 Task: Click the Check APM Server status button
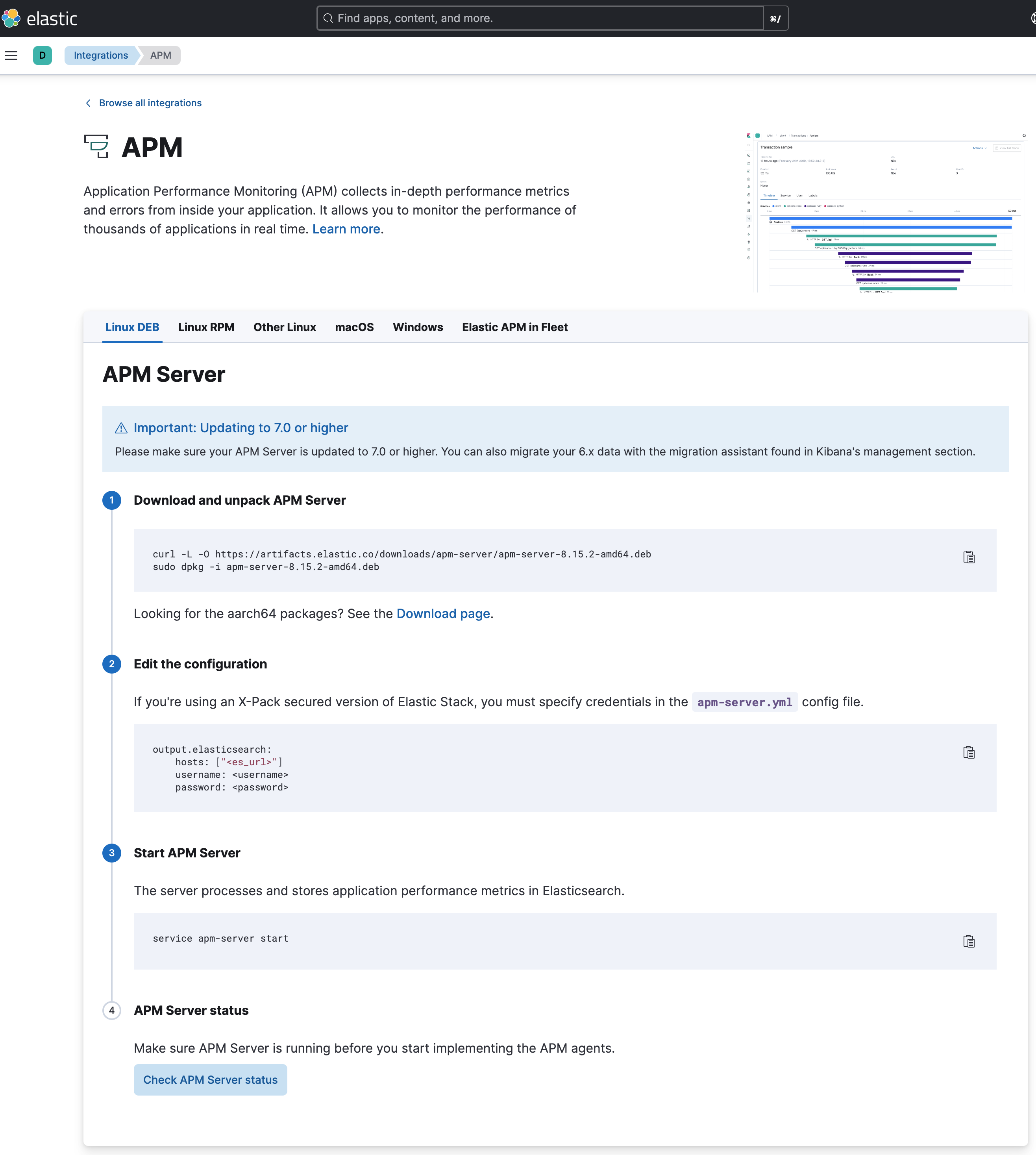click(210, 1079)
